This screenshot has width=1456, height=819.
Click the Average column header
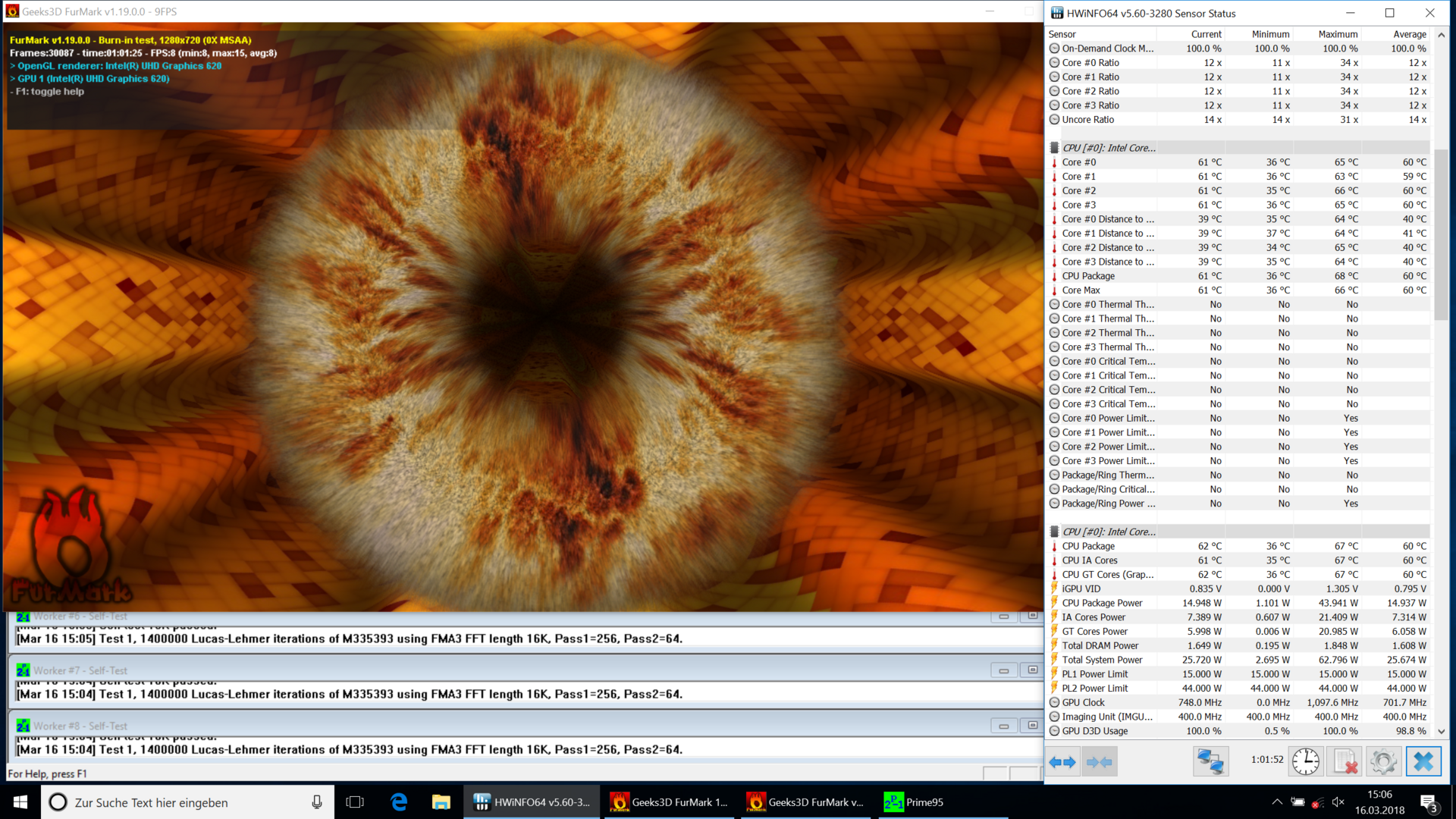1409,34
